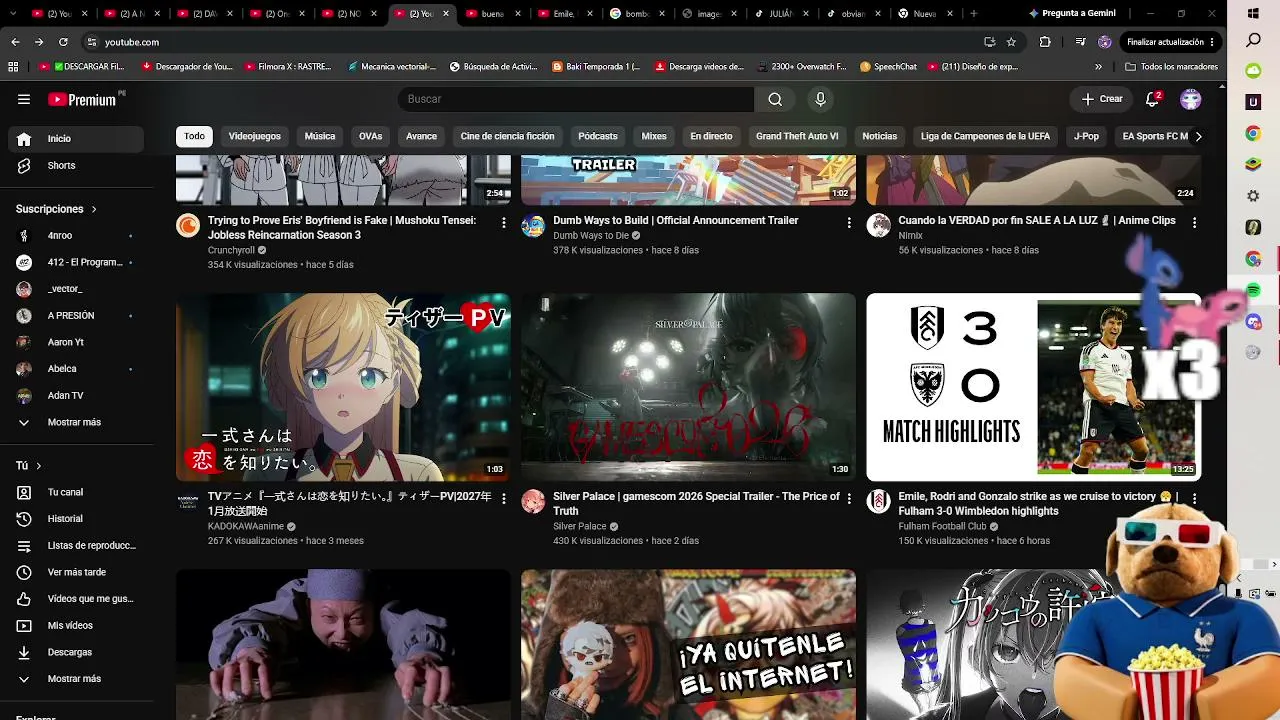1280x720 pixels.
Task: Open YouTube notifications bell
Action: (1152, 99)
